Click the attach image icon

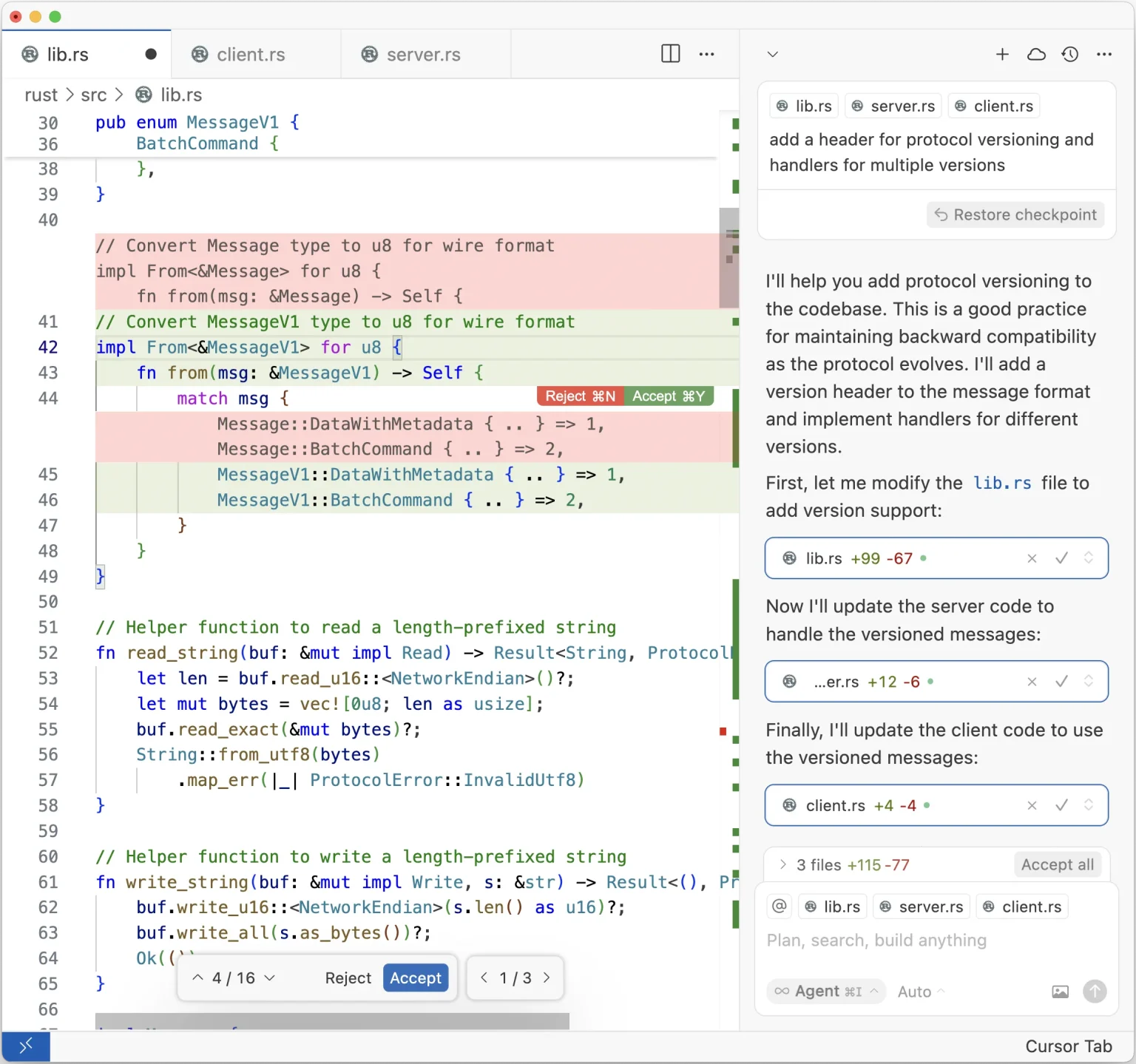pos(1060,992)
